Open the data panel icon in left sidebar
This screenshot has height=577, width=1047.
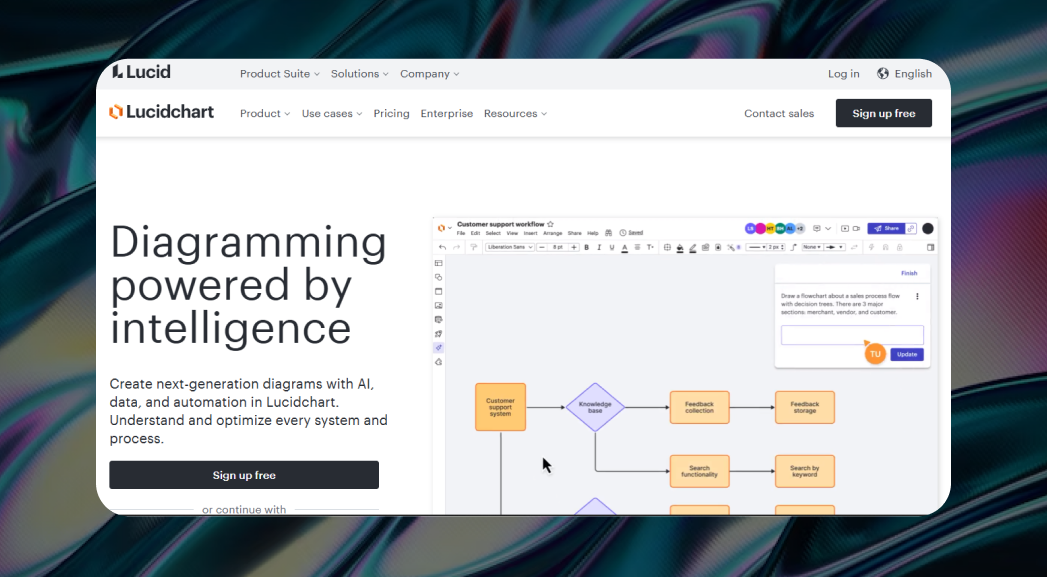pos(439,320)
